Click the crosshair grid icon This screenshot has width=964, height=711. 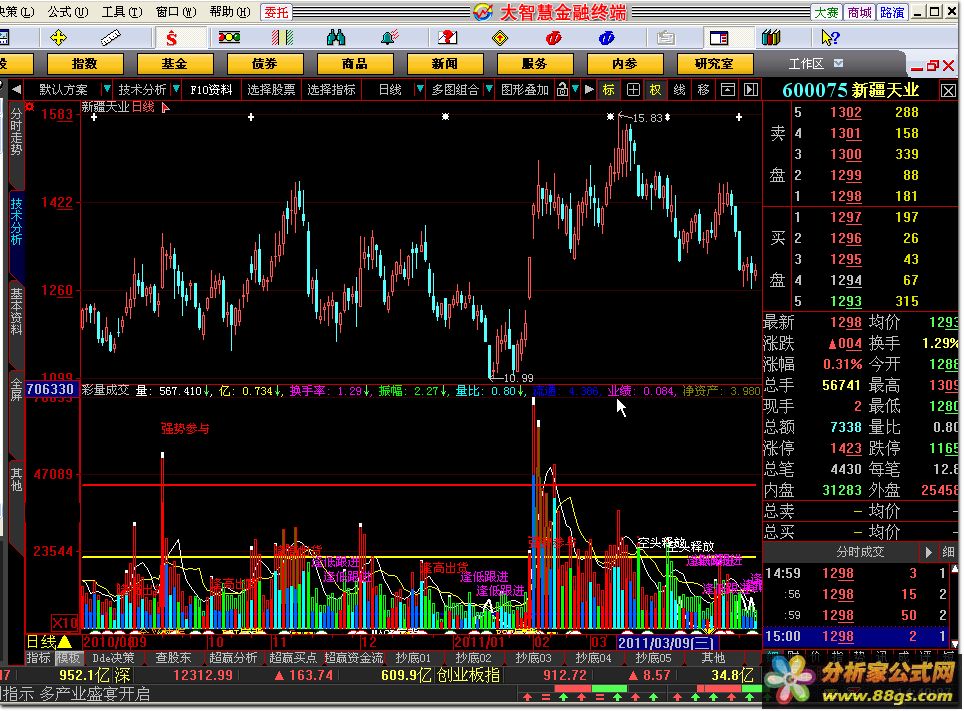point(633,90)
